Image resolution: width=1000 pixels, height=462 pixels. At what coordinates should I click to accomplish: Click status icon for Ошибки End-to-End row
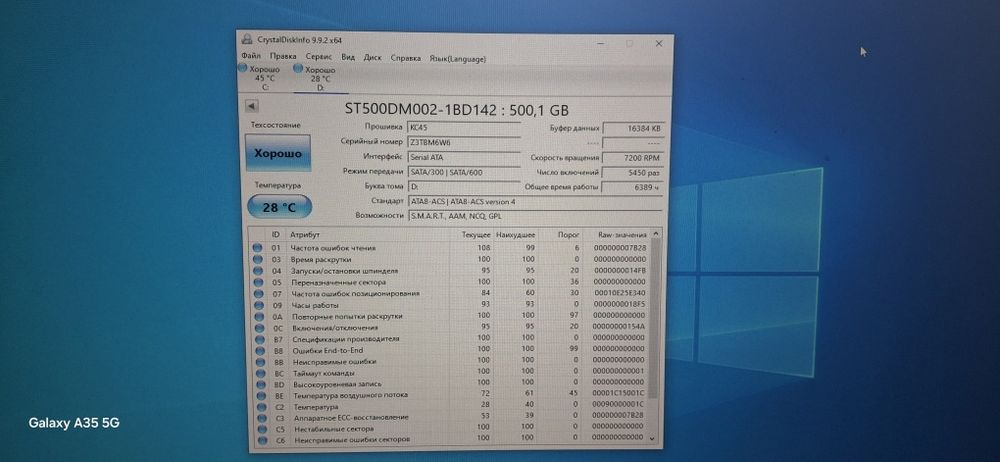coord(259,350)
